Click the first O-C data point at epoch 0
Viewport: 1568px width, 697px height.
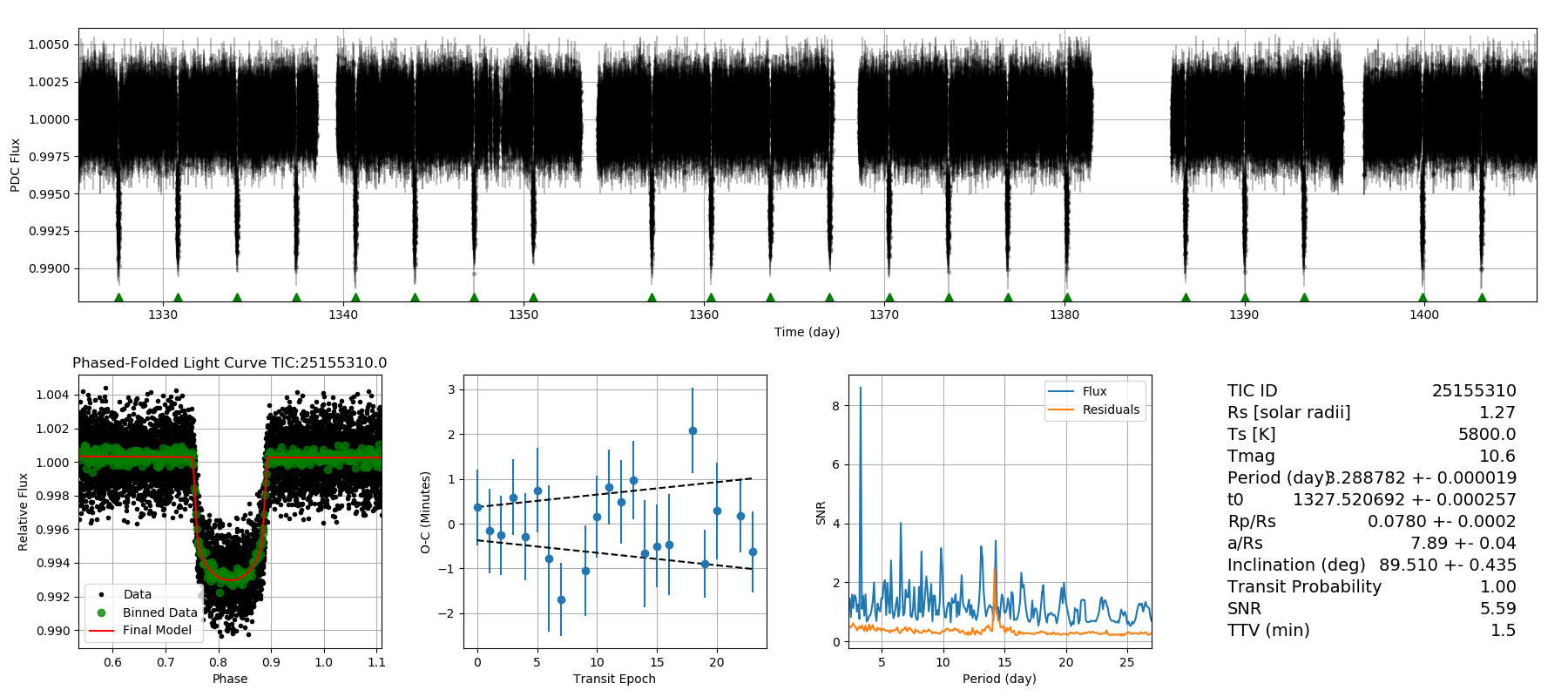tap(477, 507)
